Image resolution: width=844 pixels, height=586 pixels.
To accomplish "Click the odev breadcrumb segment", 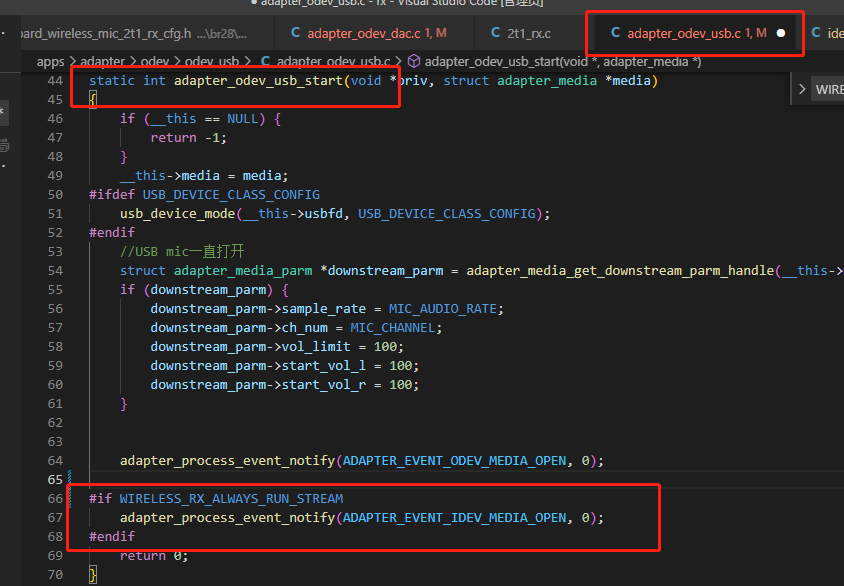I will (x=155, y=62).
